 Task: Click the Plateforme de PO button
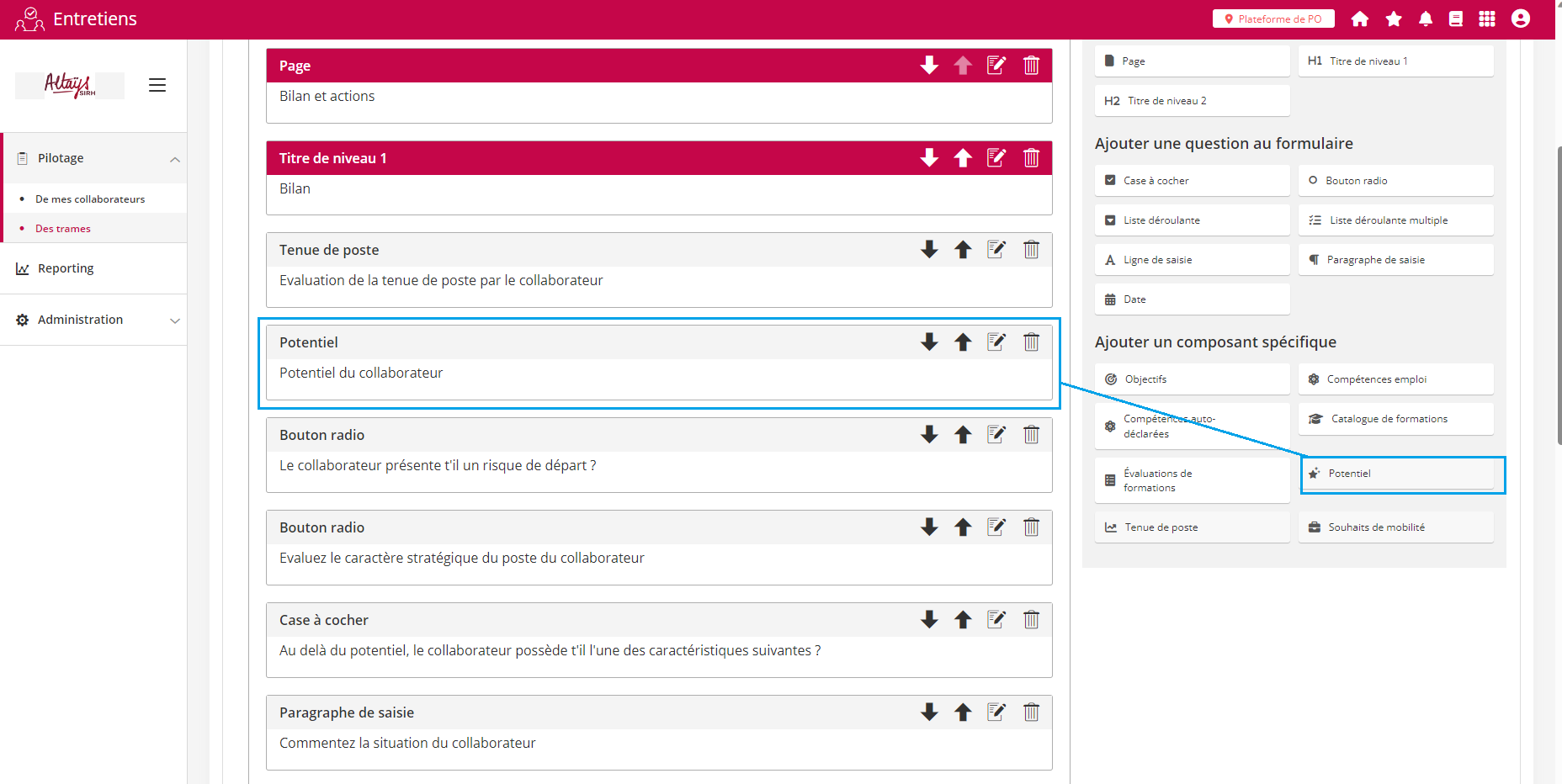click(x=1272, y=19)
